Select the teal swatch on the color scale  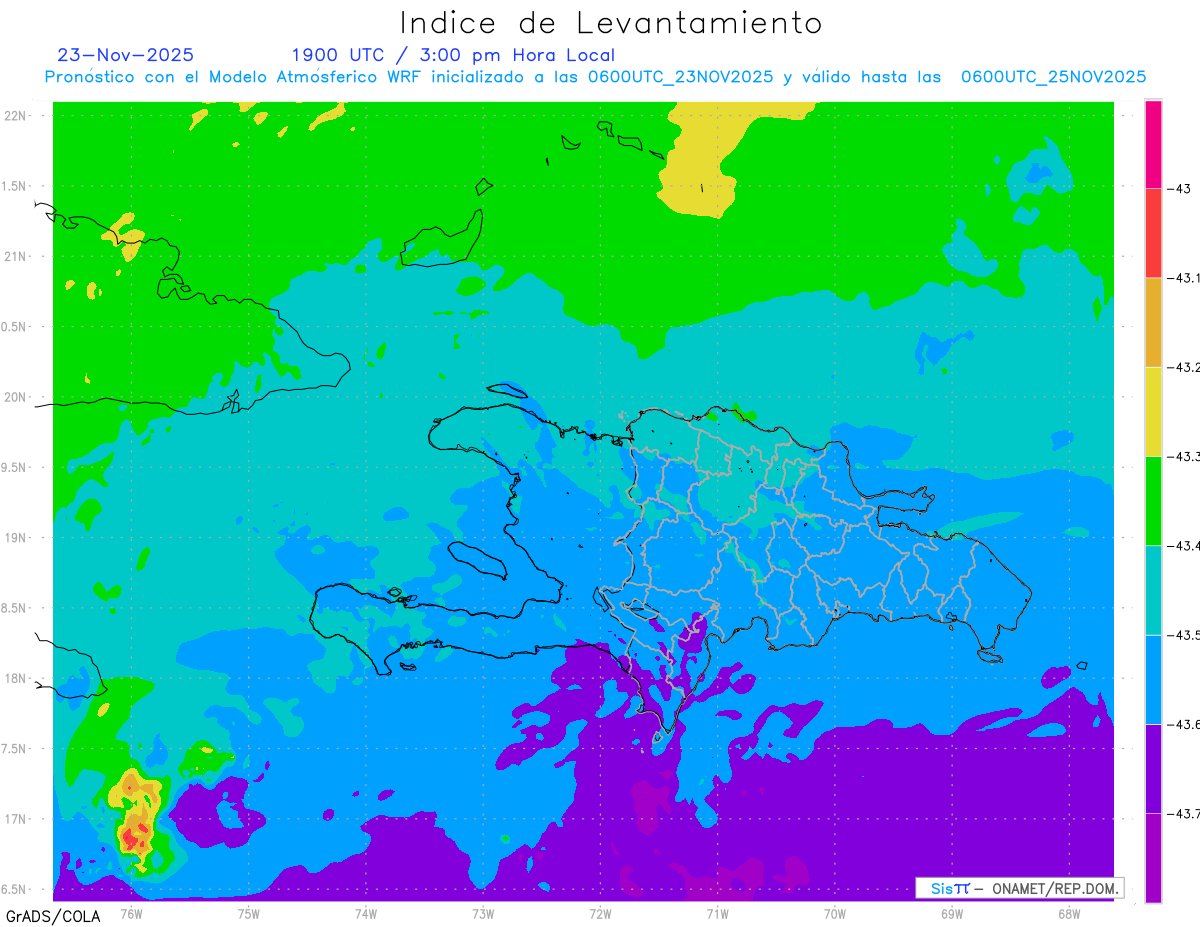(x=1153, y=590)
